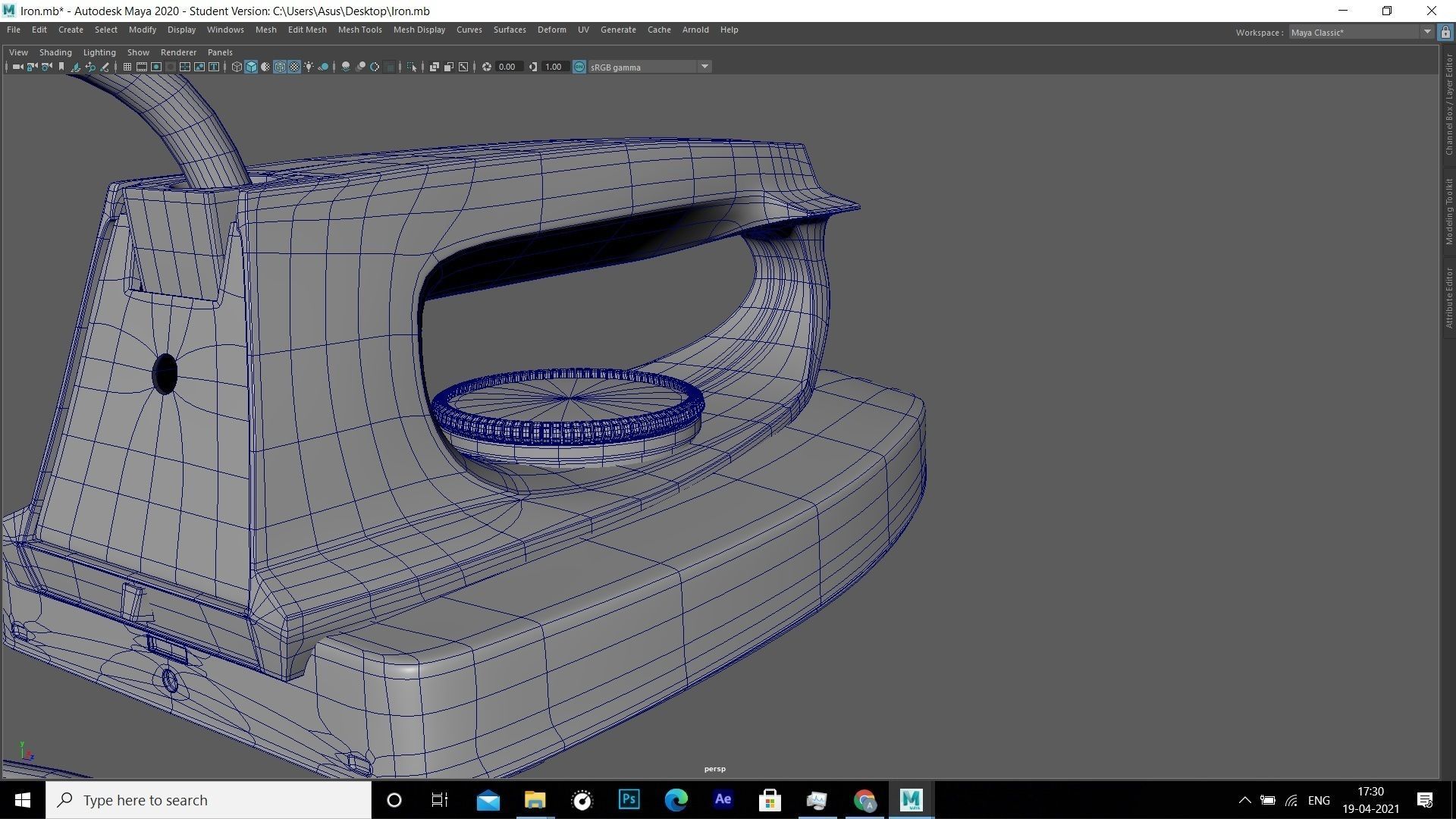Open Channel Box / Layer Editor tab
This screenshot has width=1456, height=819.
(x=1448, y=104)
